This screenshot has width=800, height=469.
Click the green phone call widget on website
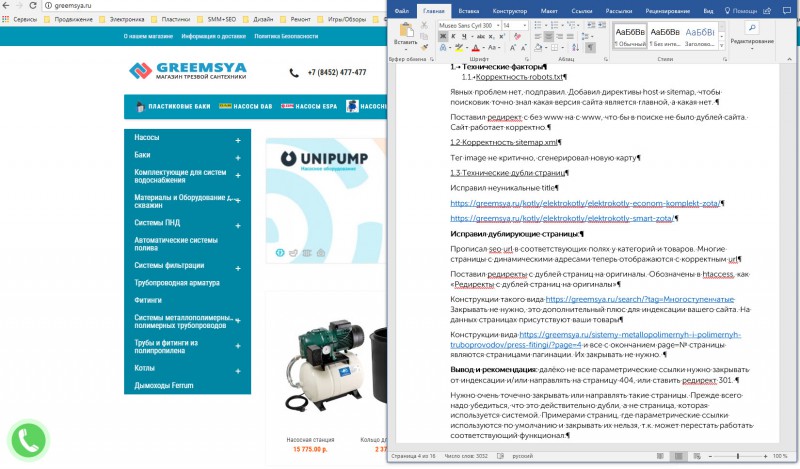(29, 440)
